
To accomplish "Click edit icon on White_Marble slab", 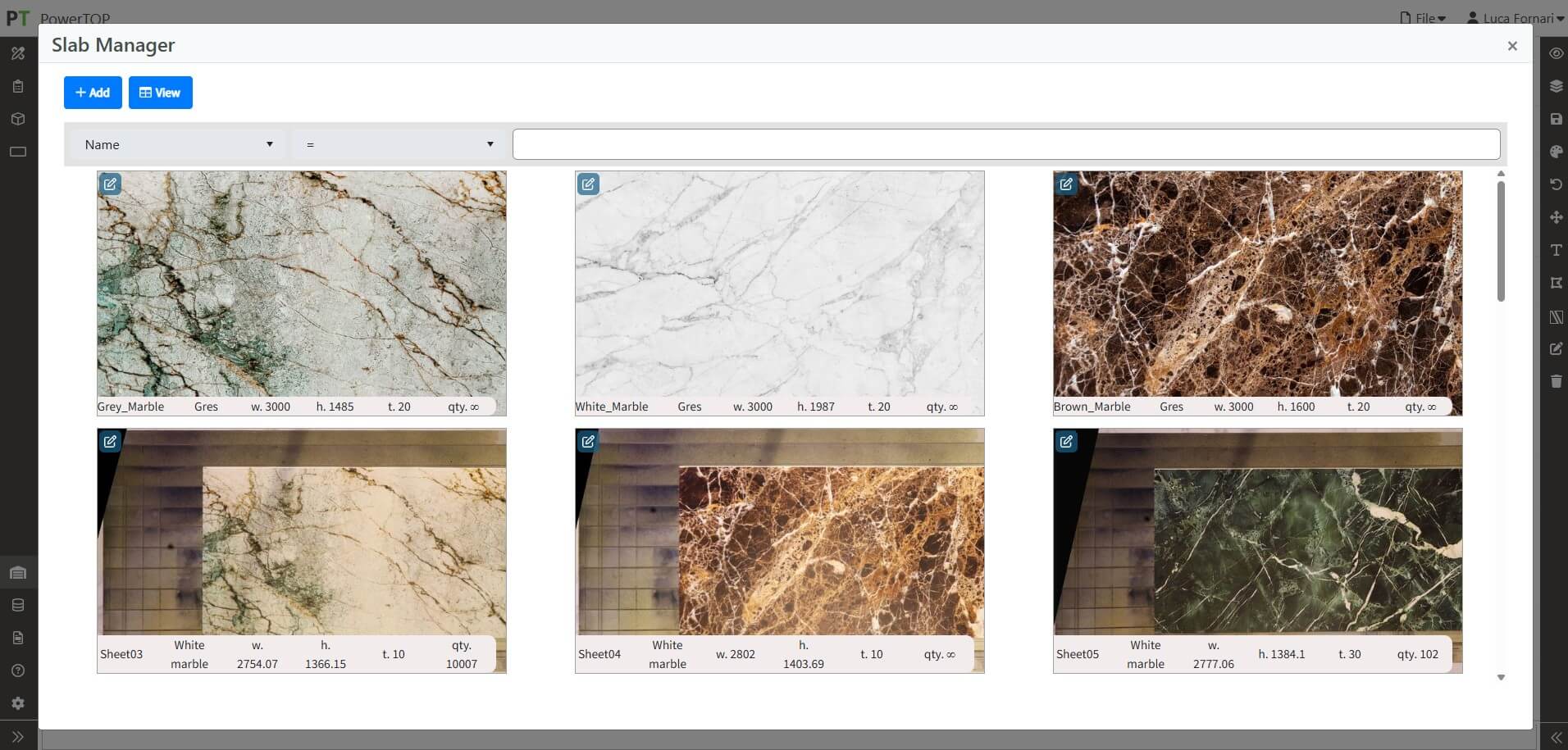I will click(x=588, y=184).
